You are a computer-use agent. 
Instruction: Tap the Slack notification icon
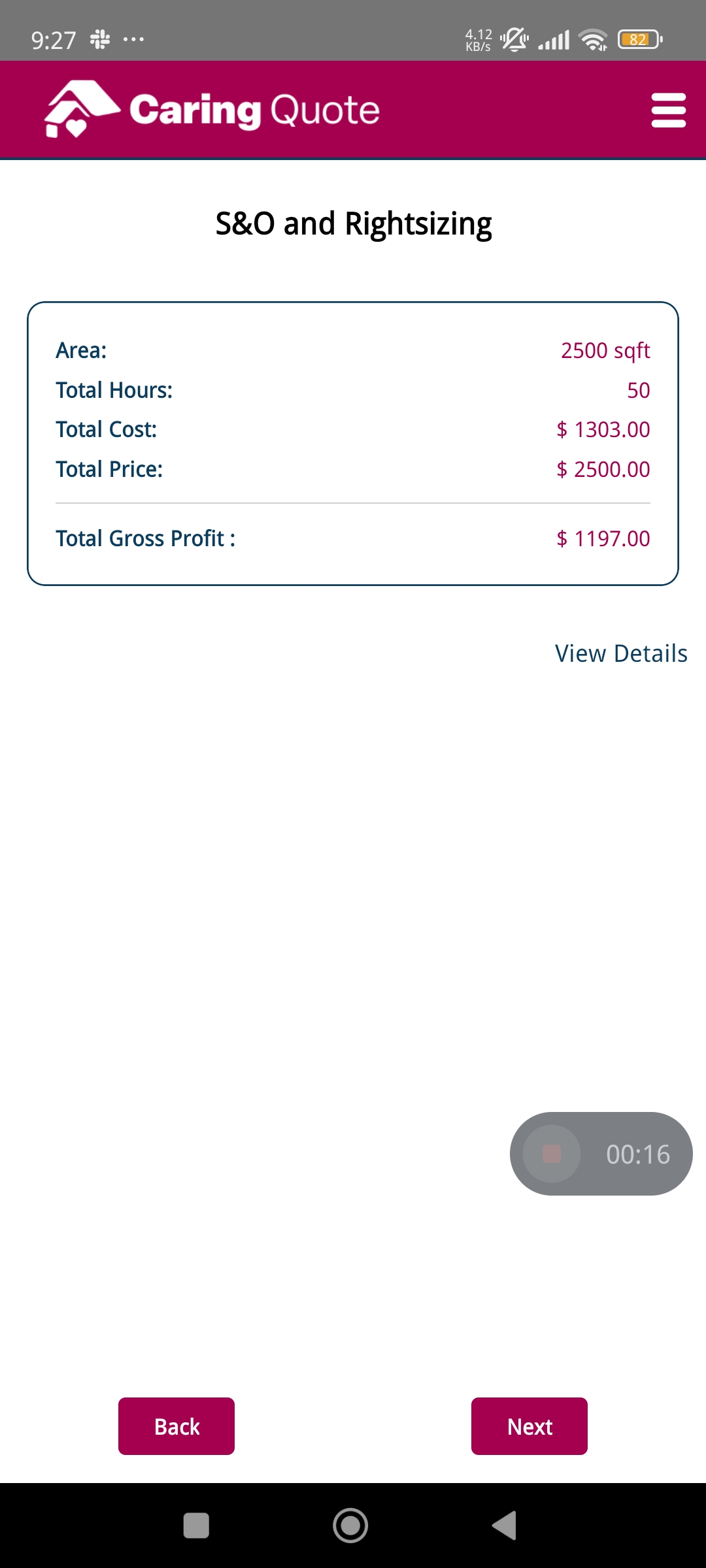(100, 40)
